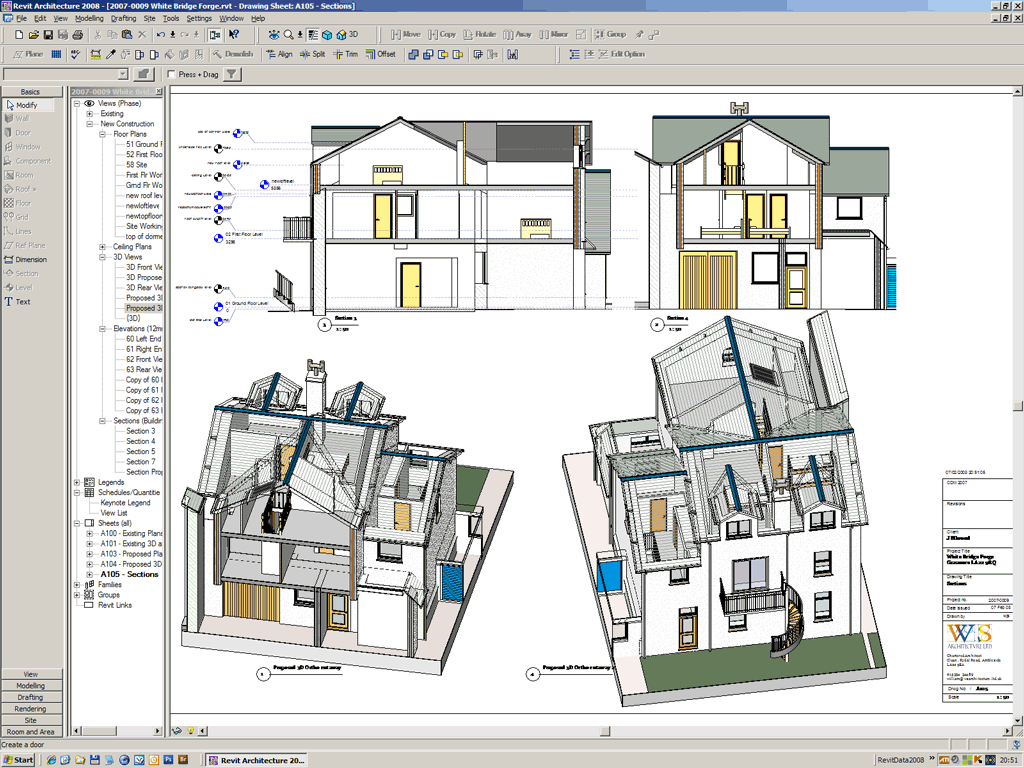The height and width of the screenshot is (768, 1024).
Task: Select the Section 3 view
Action: click(x=140, y=431)
